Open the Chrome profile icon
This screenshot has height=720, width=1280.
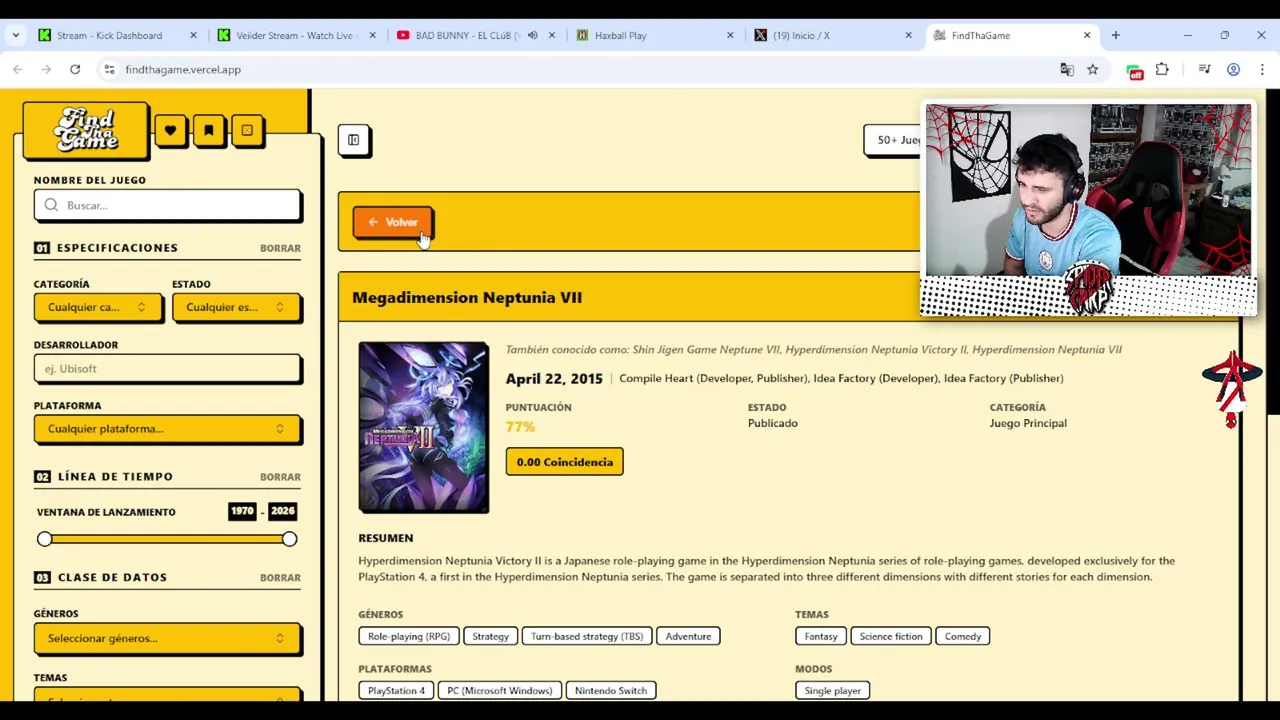[x=1233, y=69]
